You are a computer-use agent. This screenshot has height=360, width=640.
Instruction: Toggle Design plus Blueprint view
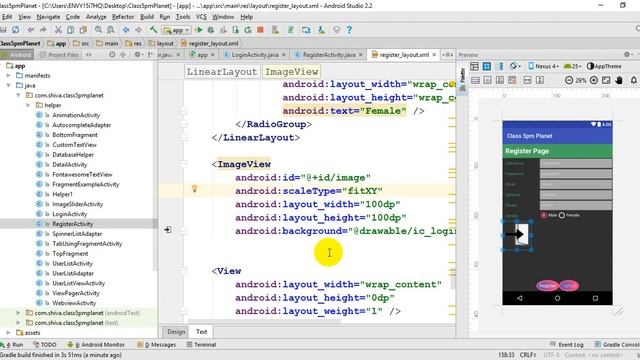499,66
